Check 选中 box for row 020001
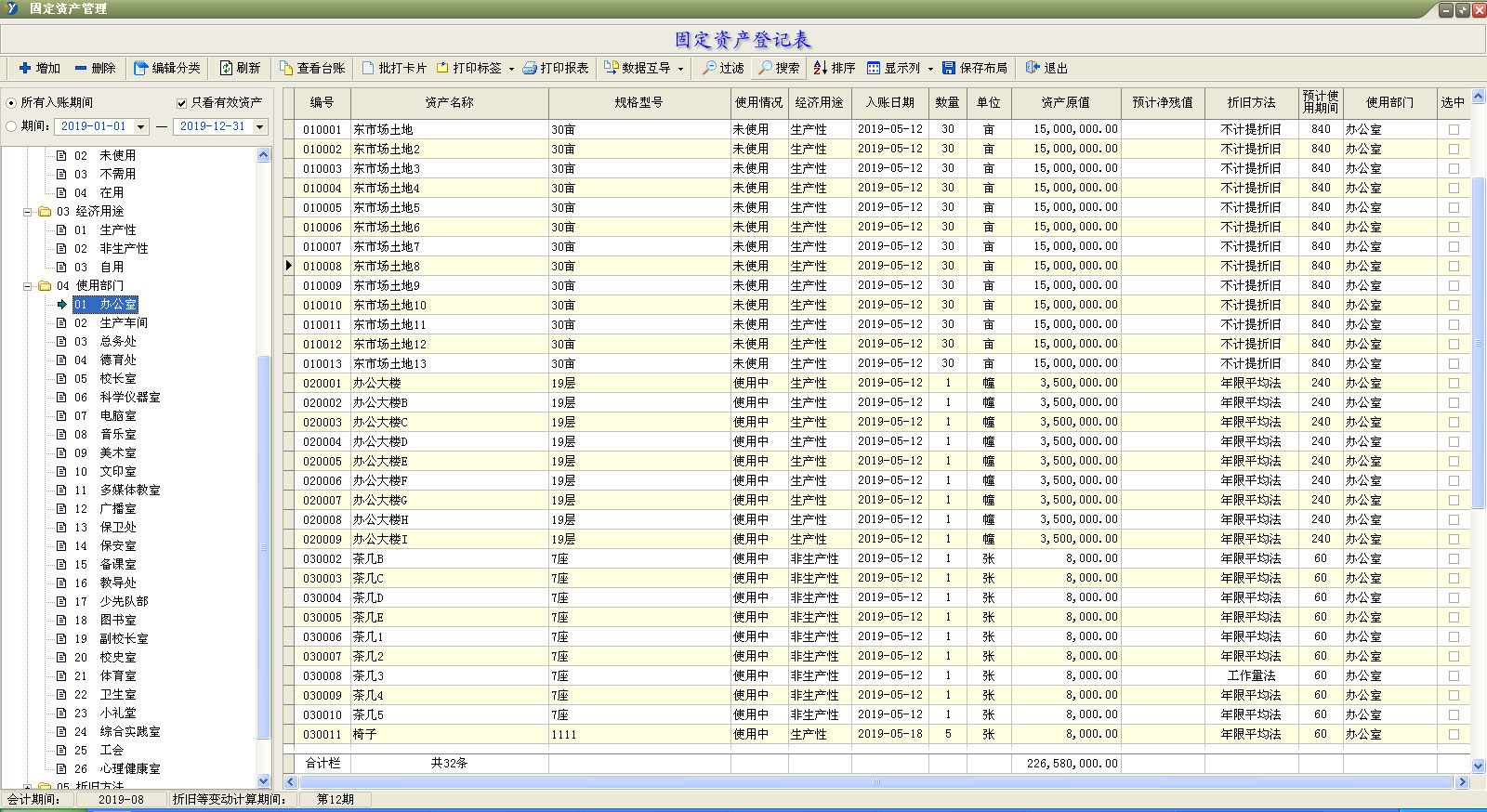This screenshot has height=812, width=1487. (1454, 383)
